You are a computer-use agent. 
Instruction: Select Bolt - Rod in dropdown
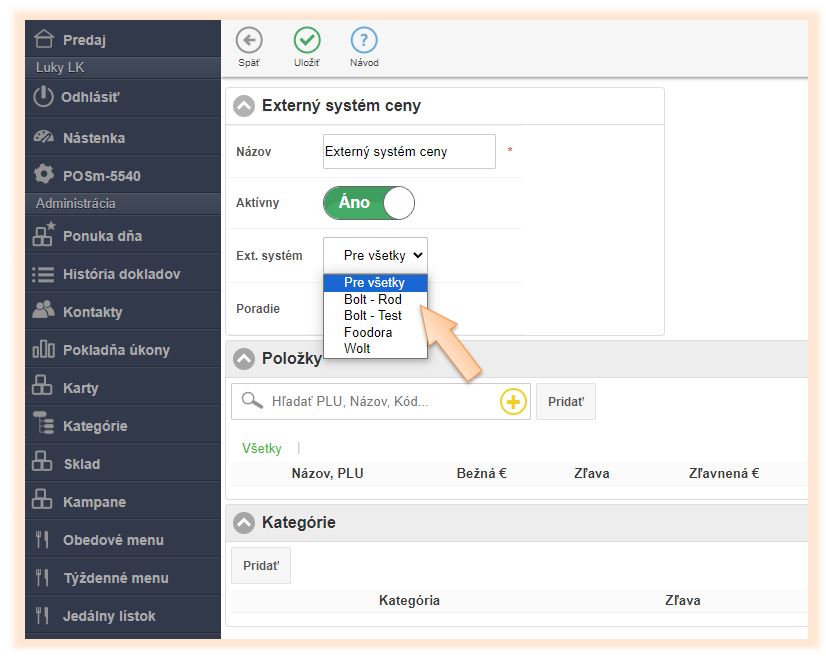point(372,299)
